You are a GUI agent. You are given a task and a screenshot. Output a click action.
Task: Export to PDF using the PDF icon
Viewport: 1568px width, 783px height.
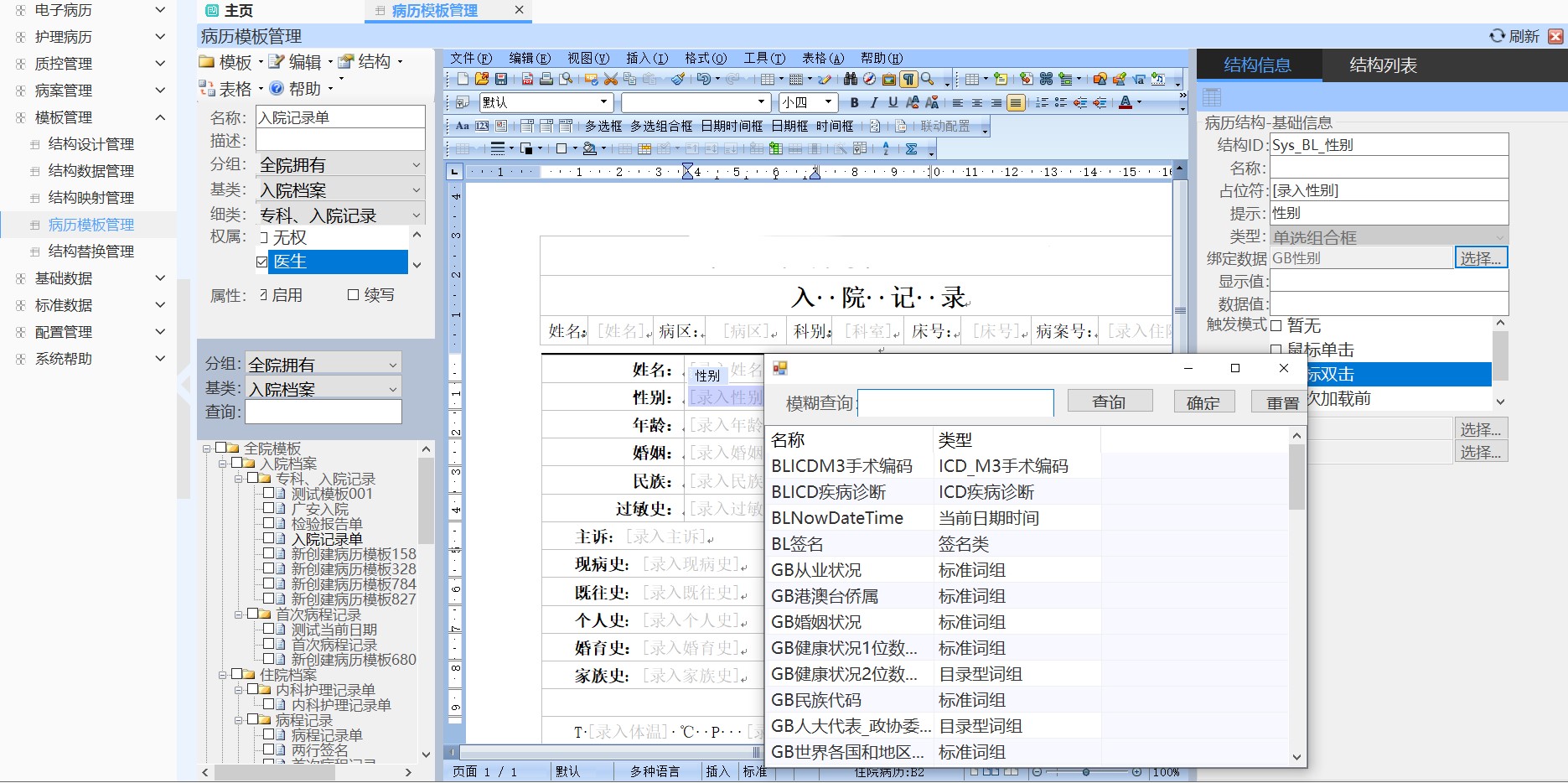pyautogui.click(x=527, y=79)
